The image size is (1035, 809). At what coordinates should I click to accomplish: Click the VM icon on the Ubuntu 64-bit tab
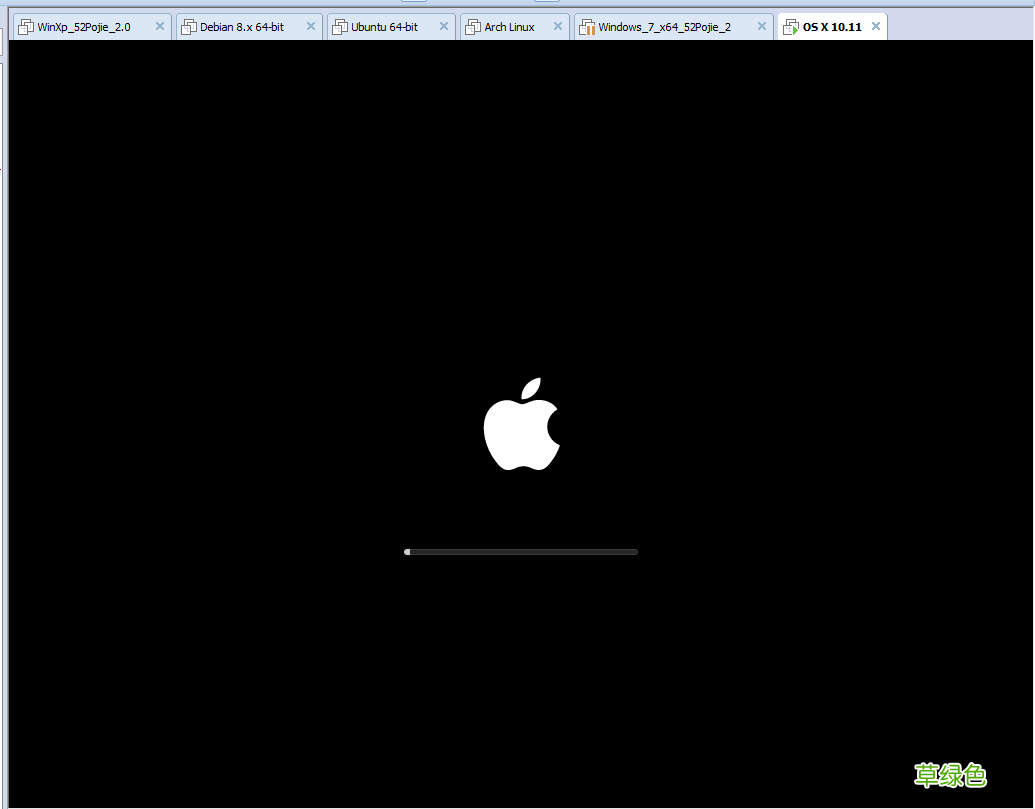340,26
